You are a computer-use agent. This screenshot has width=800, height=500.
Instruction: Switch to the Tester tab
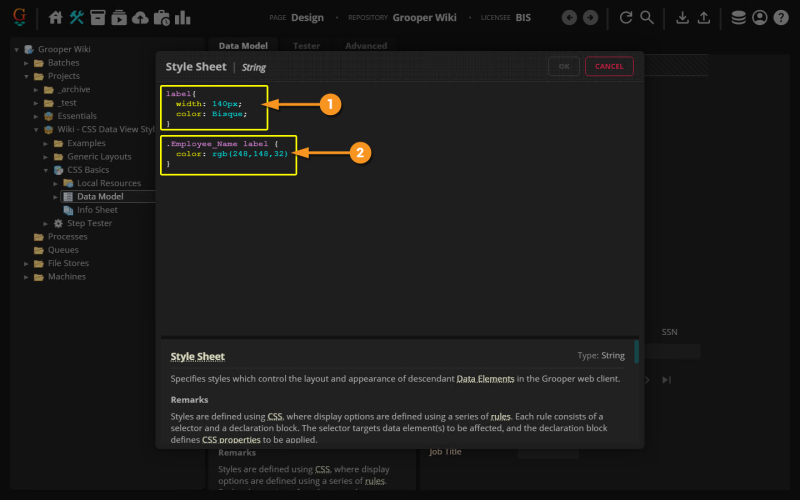(306, 45)
